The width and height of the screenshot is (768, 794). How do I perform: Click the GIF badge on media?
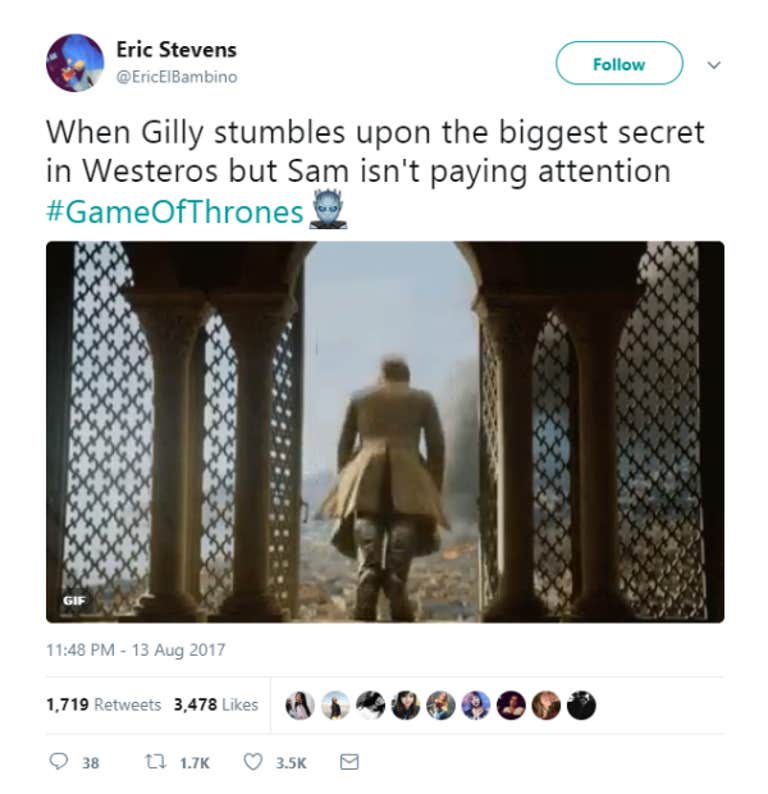tap(74, 601)
